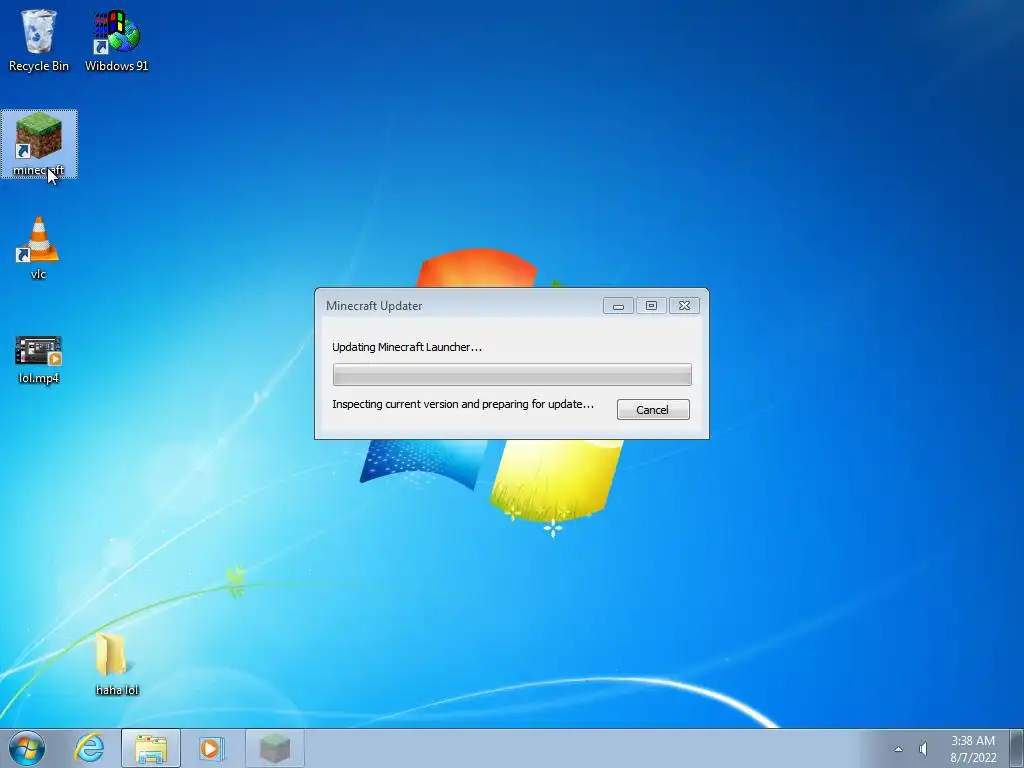Select the vlc desktop shortcut
This screenshot has width=1024, height=768.
tap(39, 248)
